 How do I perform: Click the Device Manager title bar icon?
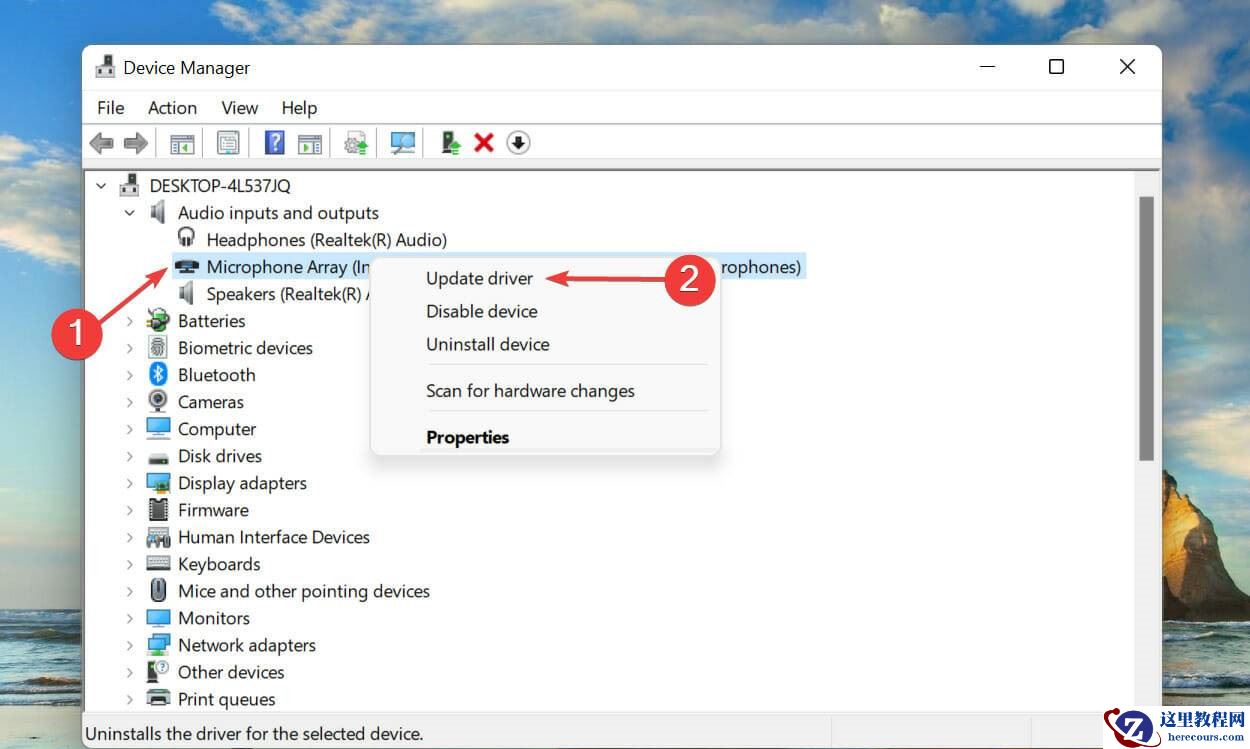tap(105, 68)
